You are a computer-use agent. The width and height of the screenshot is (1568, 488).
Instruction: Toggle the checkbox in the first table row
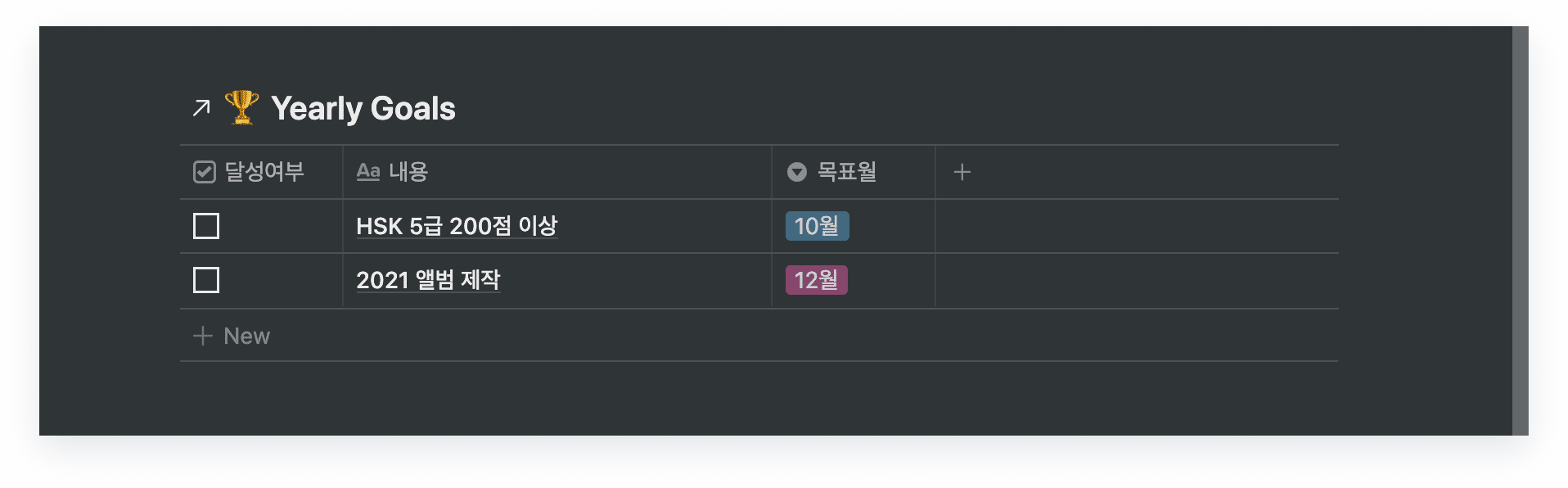(205, 226)
